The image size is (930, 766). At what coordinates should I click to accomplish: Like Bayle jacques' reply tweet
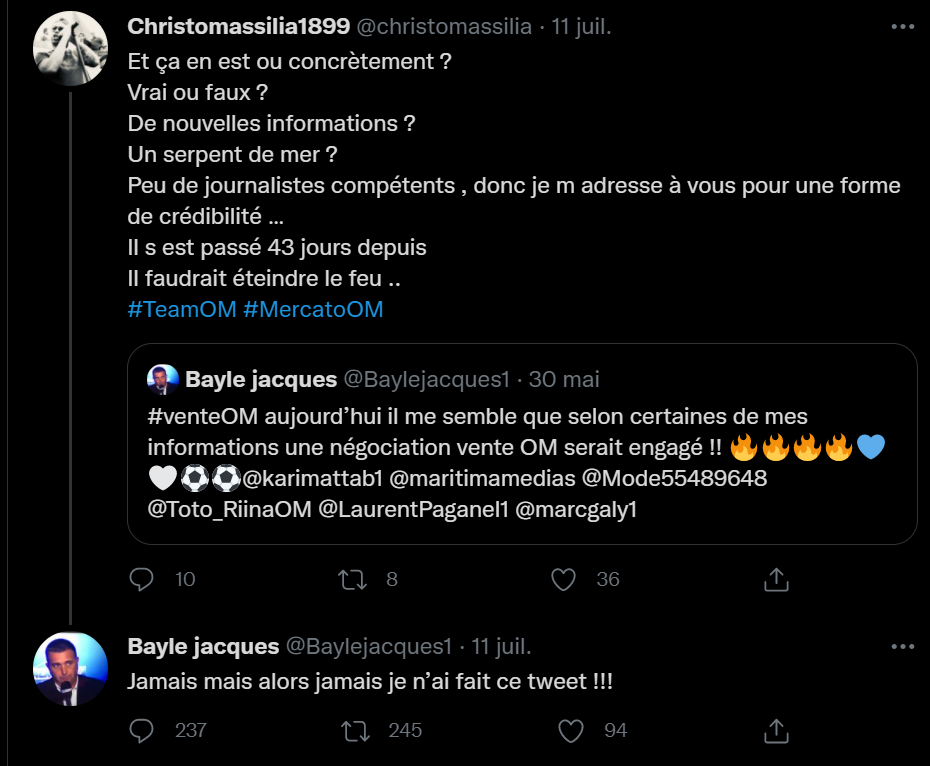pos(571,730)
